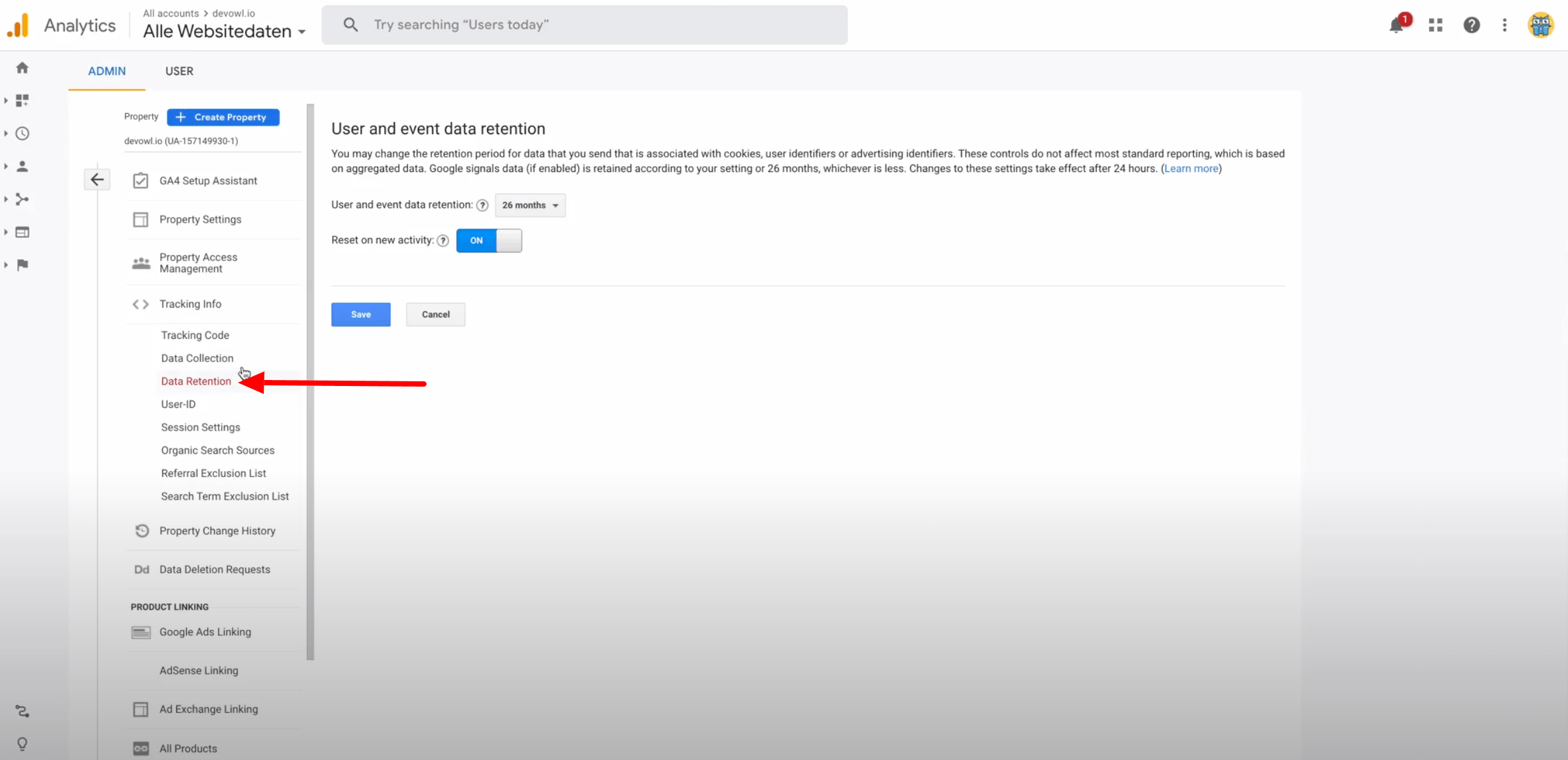Switch to the USER tab

tap(179, 71)
